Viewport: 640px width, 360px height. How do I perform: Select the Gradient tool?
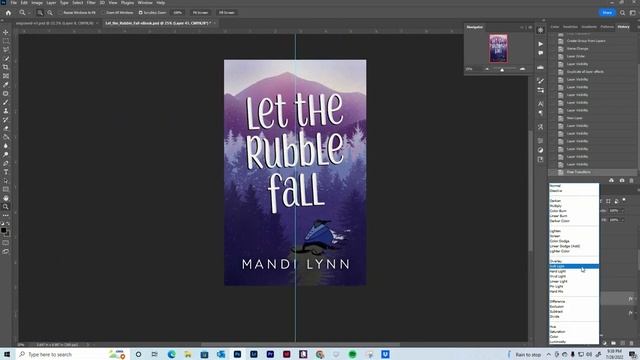(x=6, y=137)
